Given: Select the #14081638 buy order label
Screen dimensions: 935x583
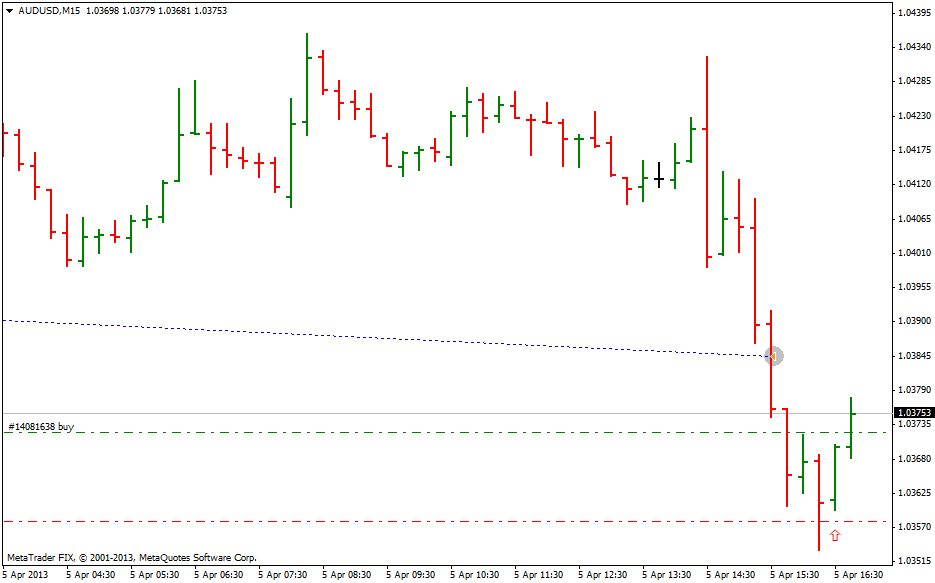Looking at the screenshot, I should [41, 426].
